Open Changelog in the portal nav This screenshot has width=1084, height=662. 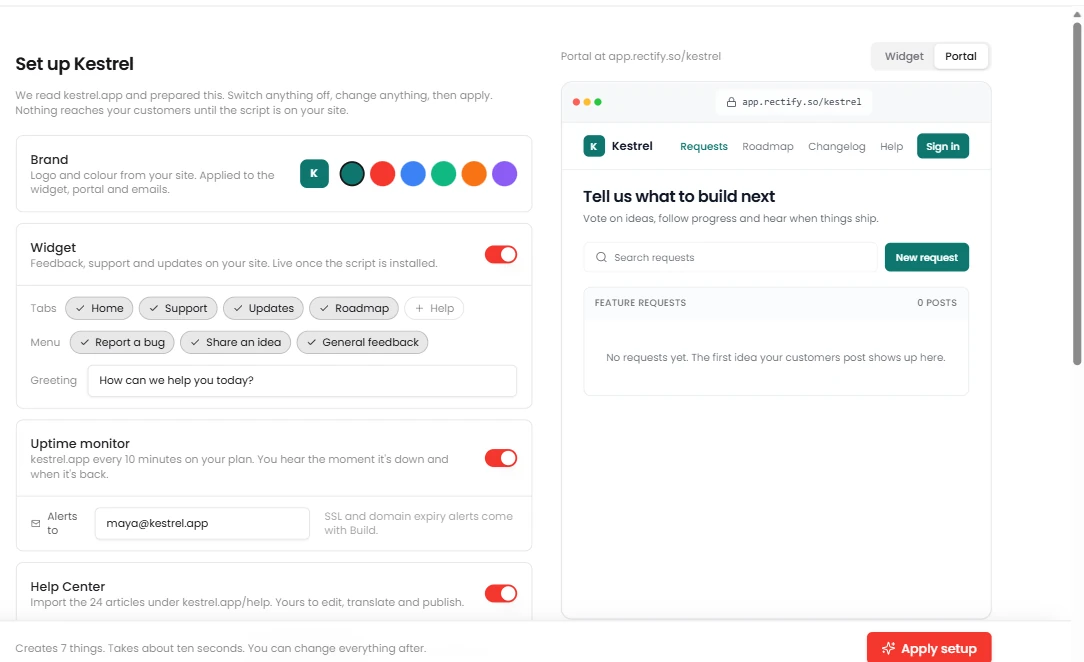[x=837, y=146]
